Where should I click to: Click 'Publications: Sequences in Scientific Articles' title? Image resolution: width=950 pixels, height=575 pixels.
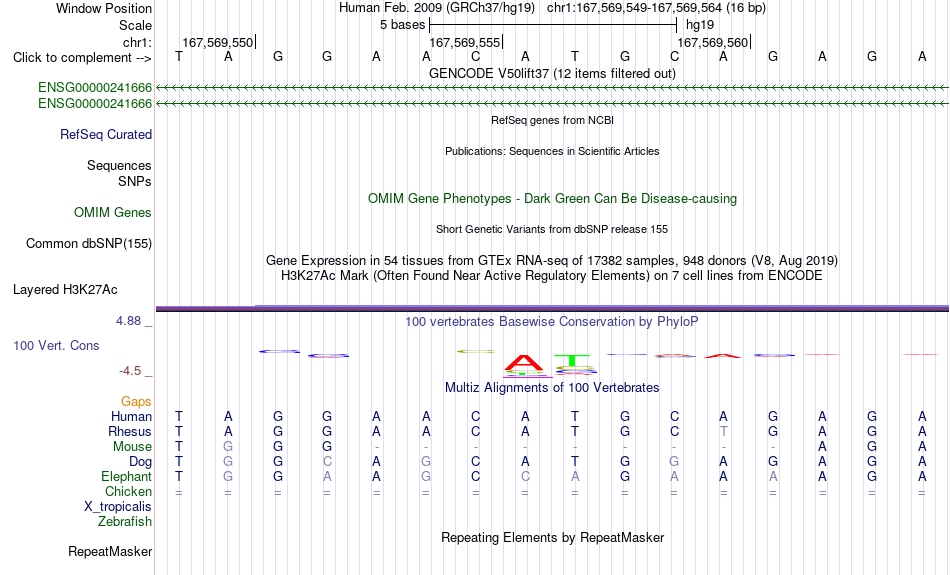[552, 151]
